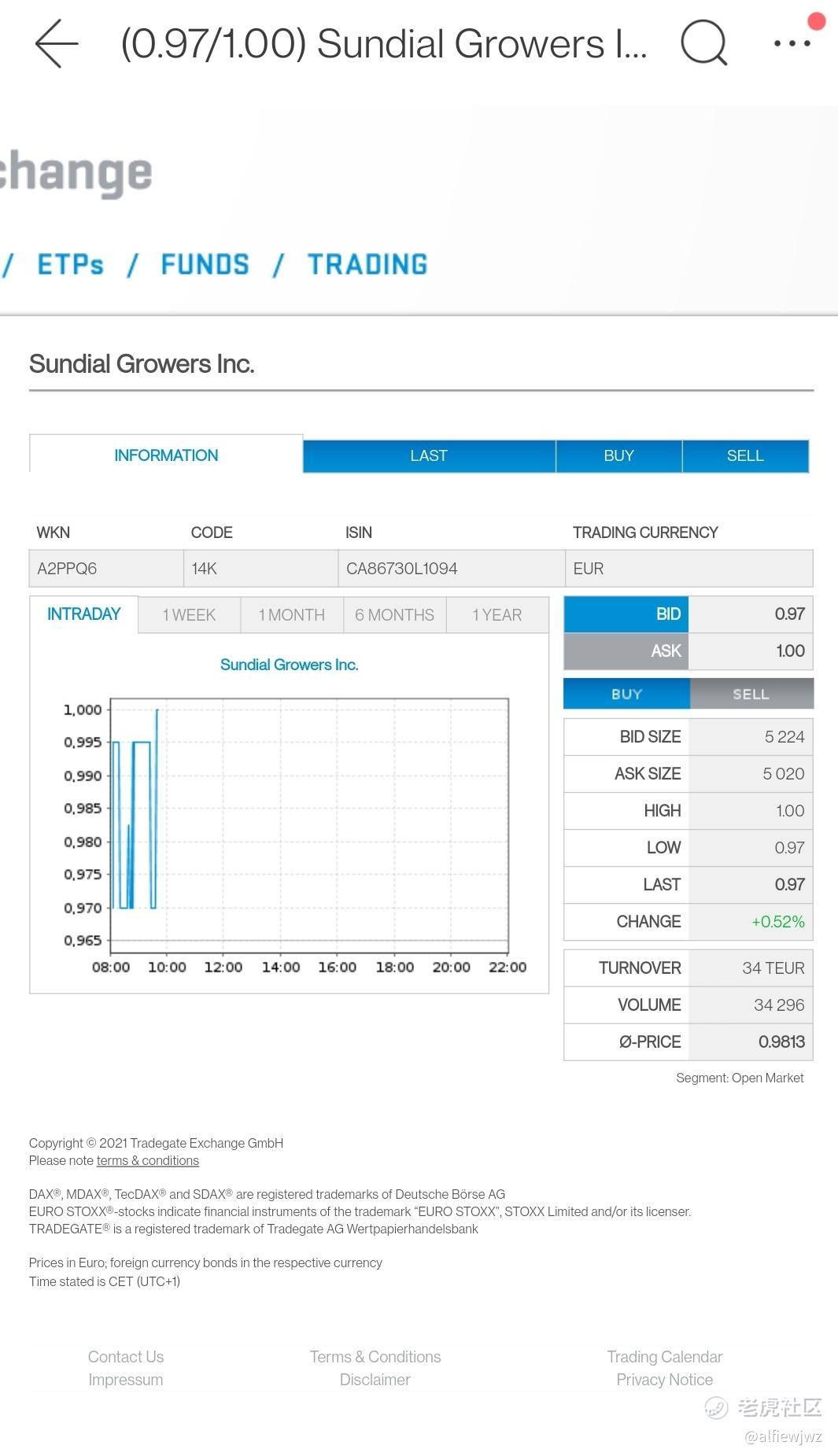Click the grey SELL button below ASK
The width and height of the screenshot is (838, 1456).
point(751,694)
